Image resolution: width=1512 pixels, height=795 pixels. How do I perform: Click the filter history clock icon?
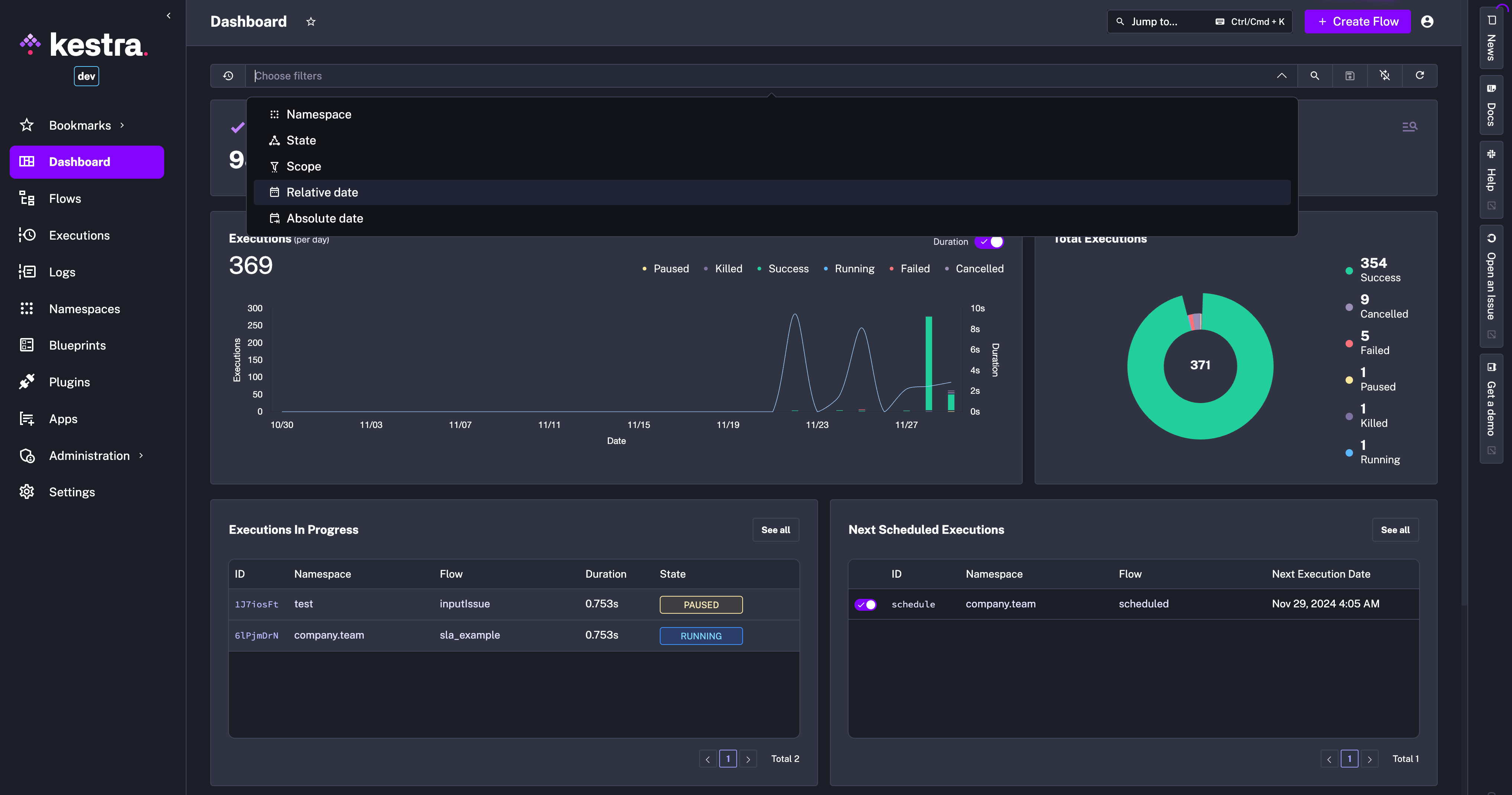click(228, 76)
